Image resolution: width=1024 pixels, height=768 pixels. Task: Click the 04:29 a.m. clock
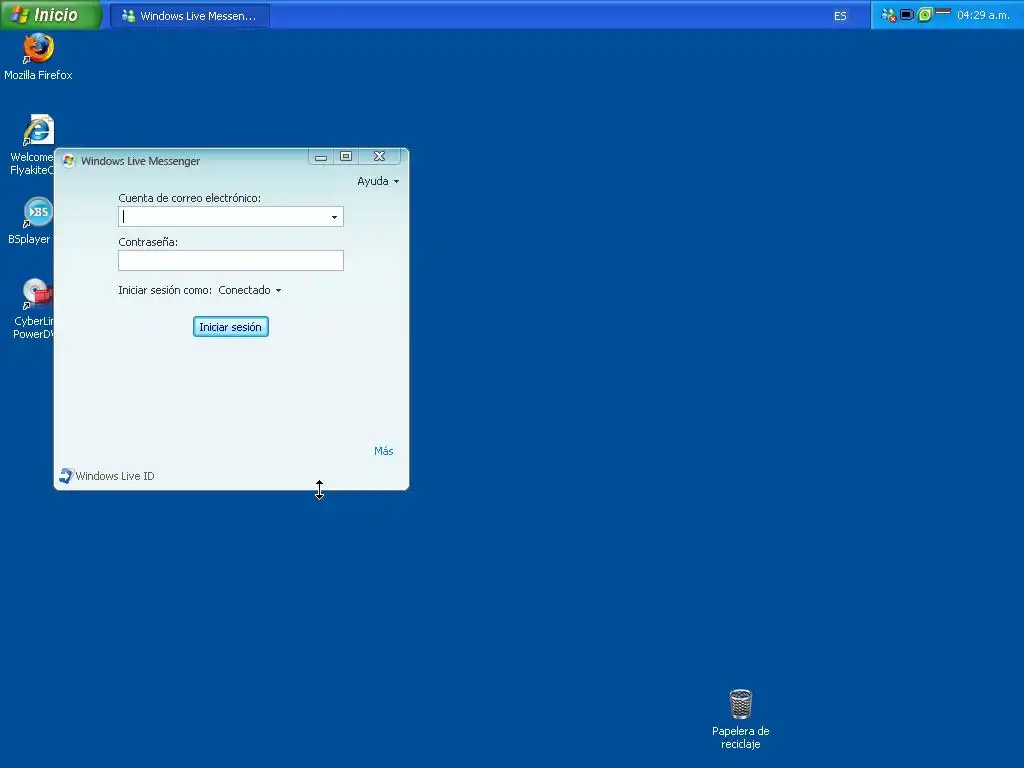[983, 15]
